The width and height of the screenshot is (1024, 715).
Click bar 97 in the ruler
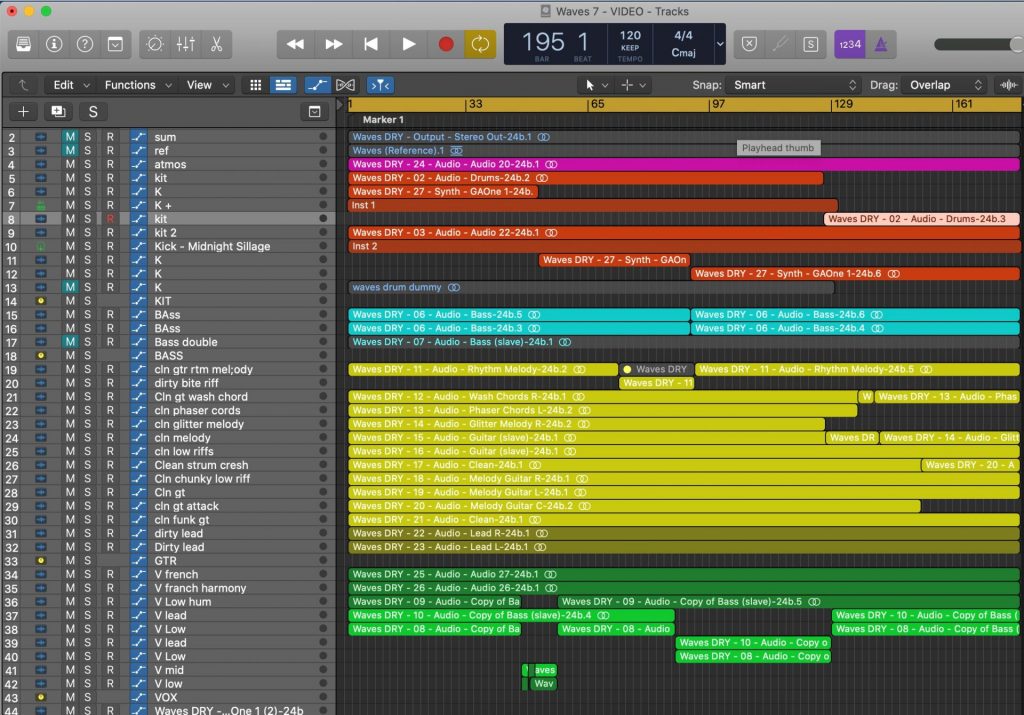pyautogui.click(x=718, y=104)
